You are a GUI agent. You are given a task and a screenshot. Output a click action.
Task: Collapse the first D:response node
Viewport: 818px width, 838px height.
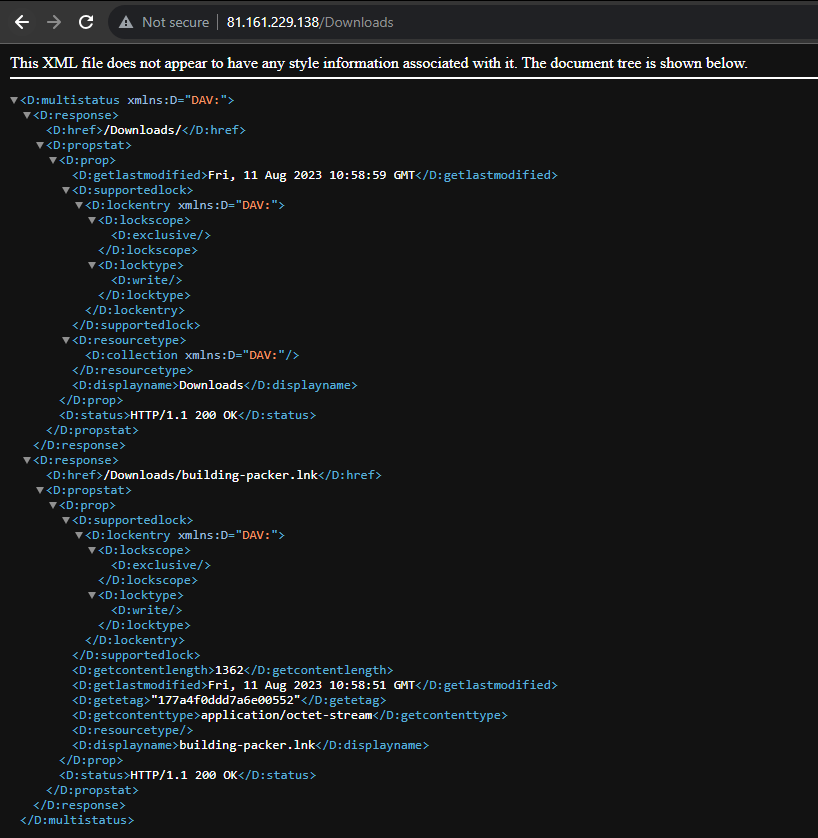27,115
